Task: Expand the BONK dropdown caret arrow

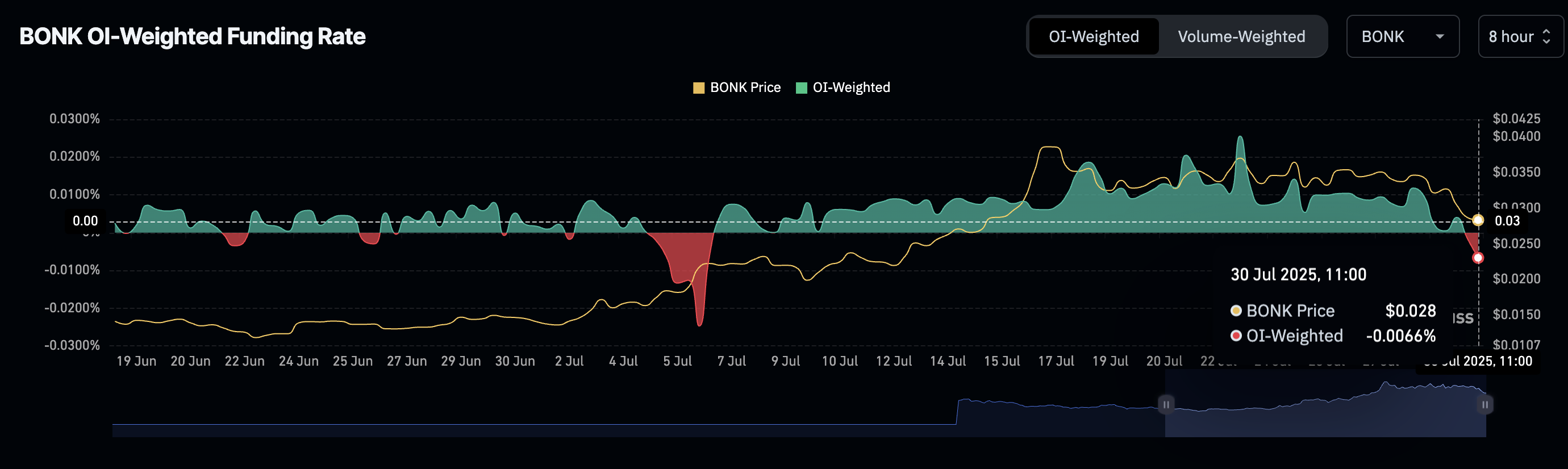Action: (x=1440, y=36)
